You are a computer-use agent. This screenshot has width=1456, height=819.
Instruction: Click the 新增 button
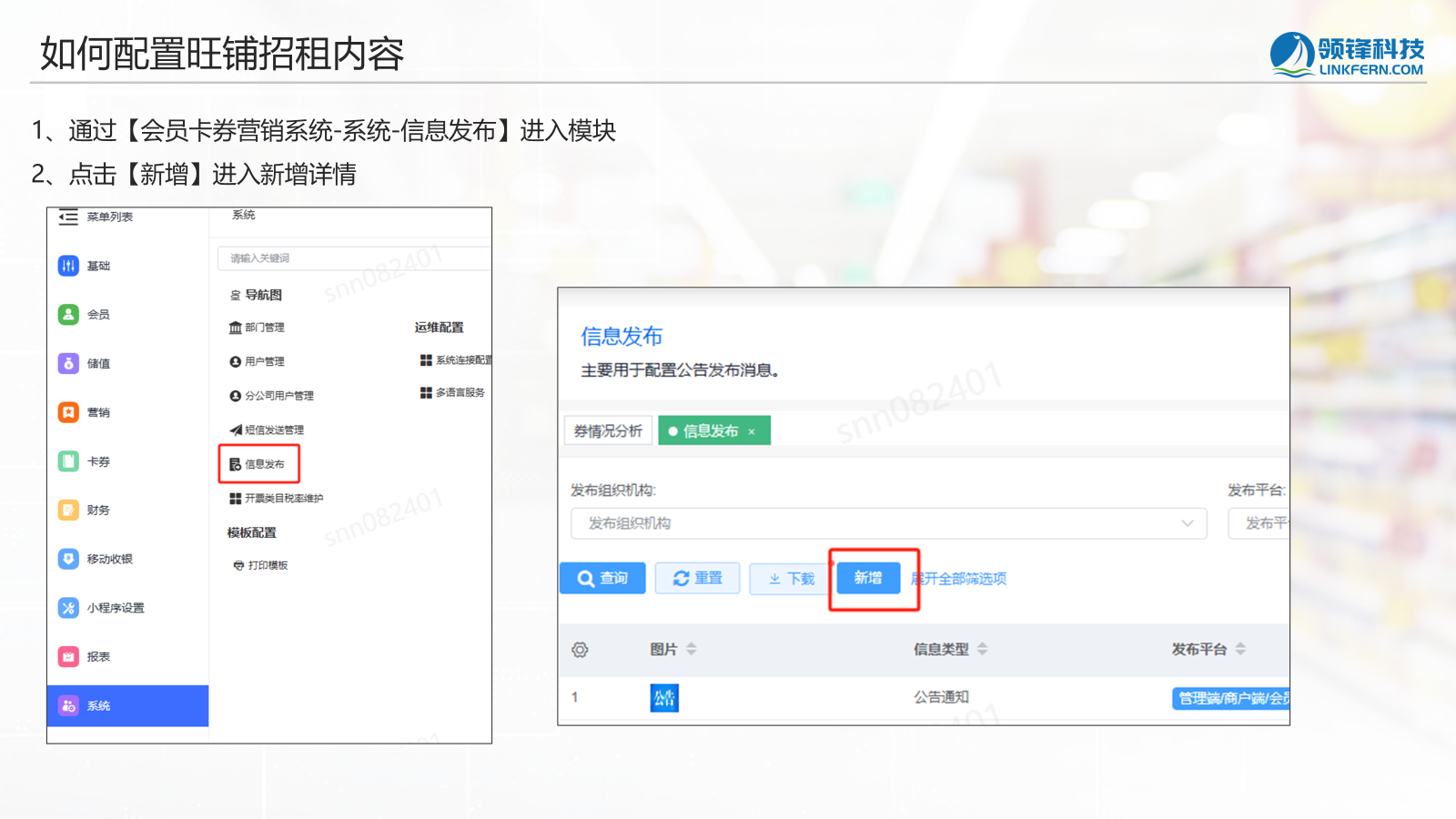868,578
